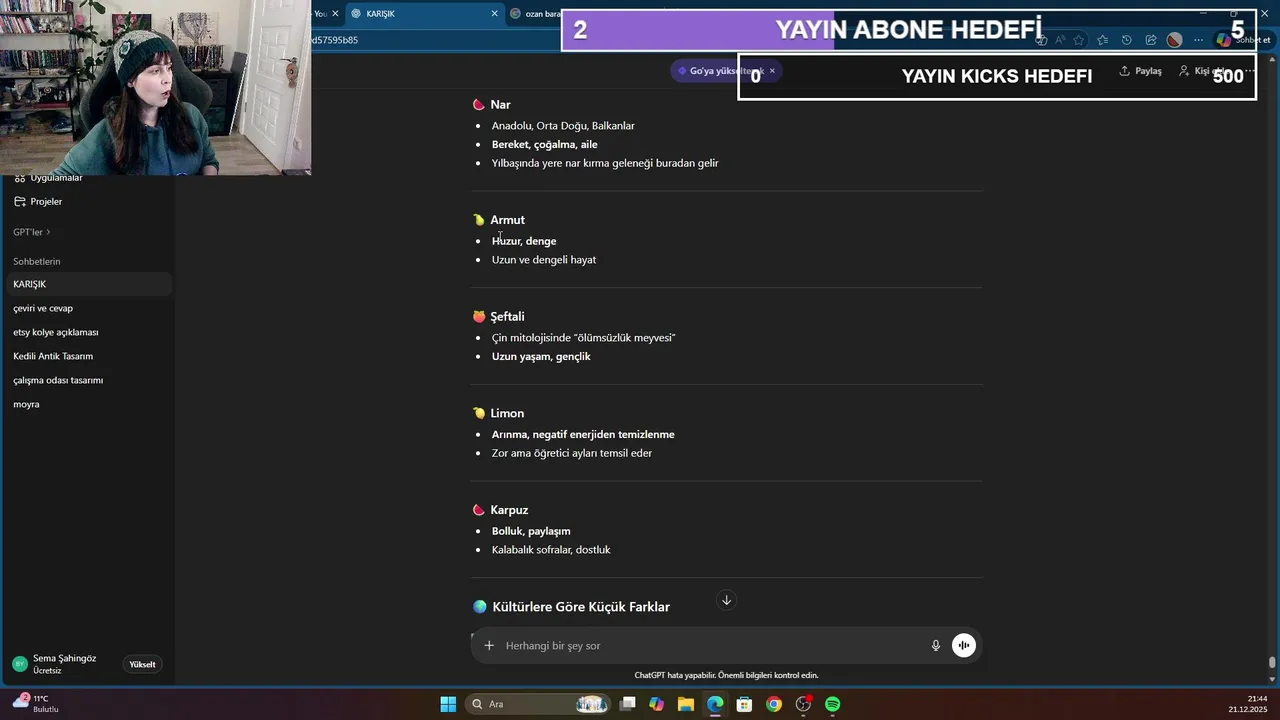This screenshot has height=720, width=1280.
Task: Expand the GPT'ler section chevron
Action: point(48,232)
